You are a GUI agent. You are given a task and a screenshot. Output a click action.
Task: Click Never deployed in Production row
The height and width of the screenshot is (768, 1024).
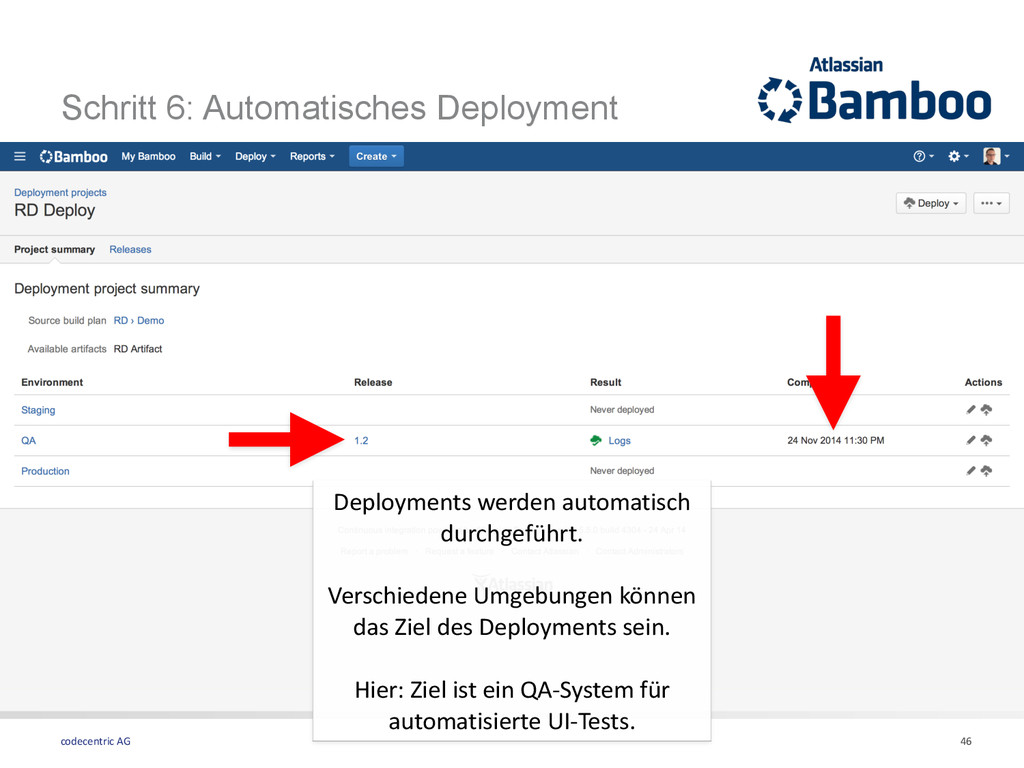(622, 470)
